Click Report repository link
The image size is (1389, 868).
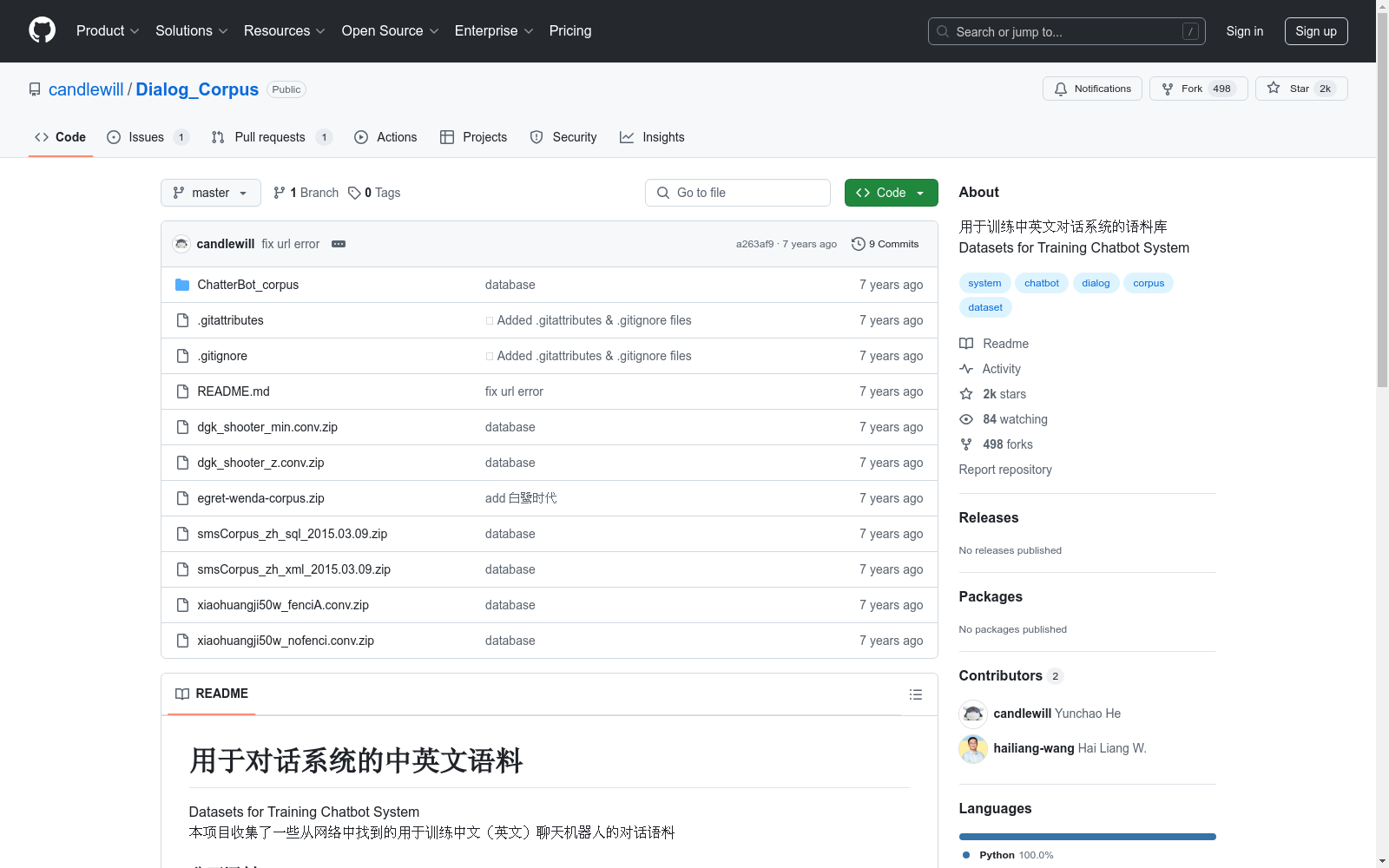(x=1005, y=470)
